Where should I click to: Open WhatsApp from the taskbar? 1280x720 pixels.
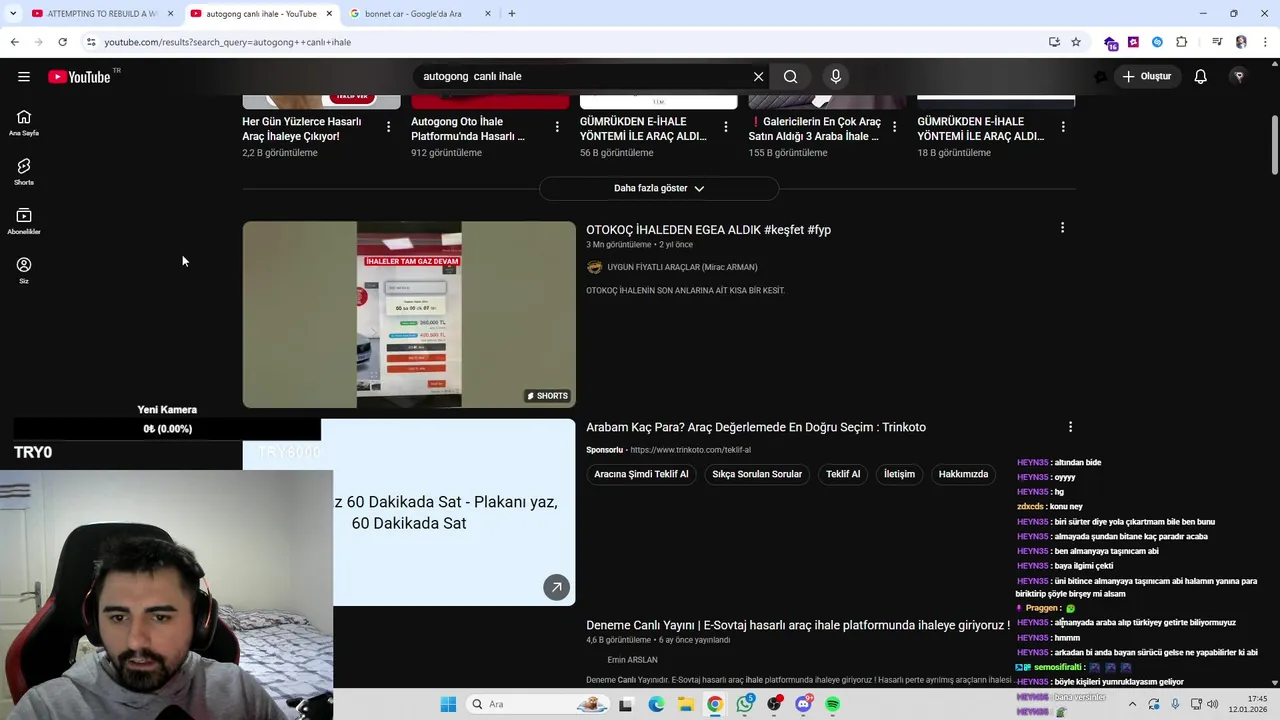click(745, 704)
